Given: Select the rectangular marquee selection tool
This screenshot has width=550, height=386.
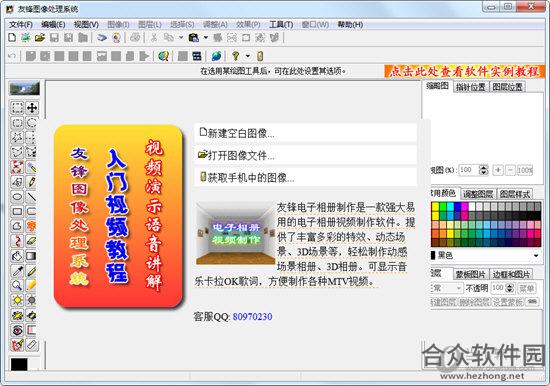Looking at the screenshot, I should click(17, 108).
